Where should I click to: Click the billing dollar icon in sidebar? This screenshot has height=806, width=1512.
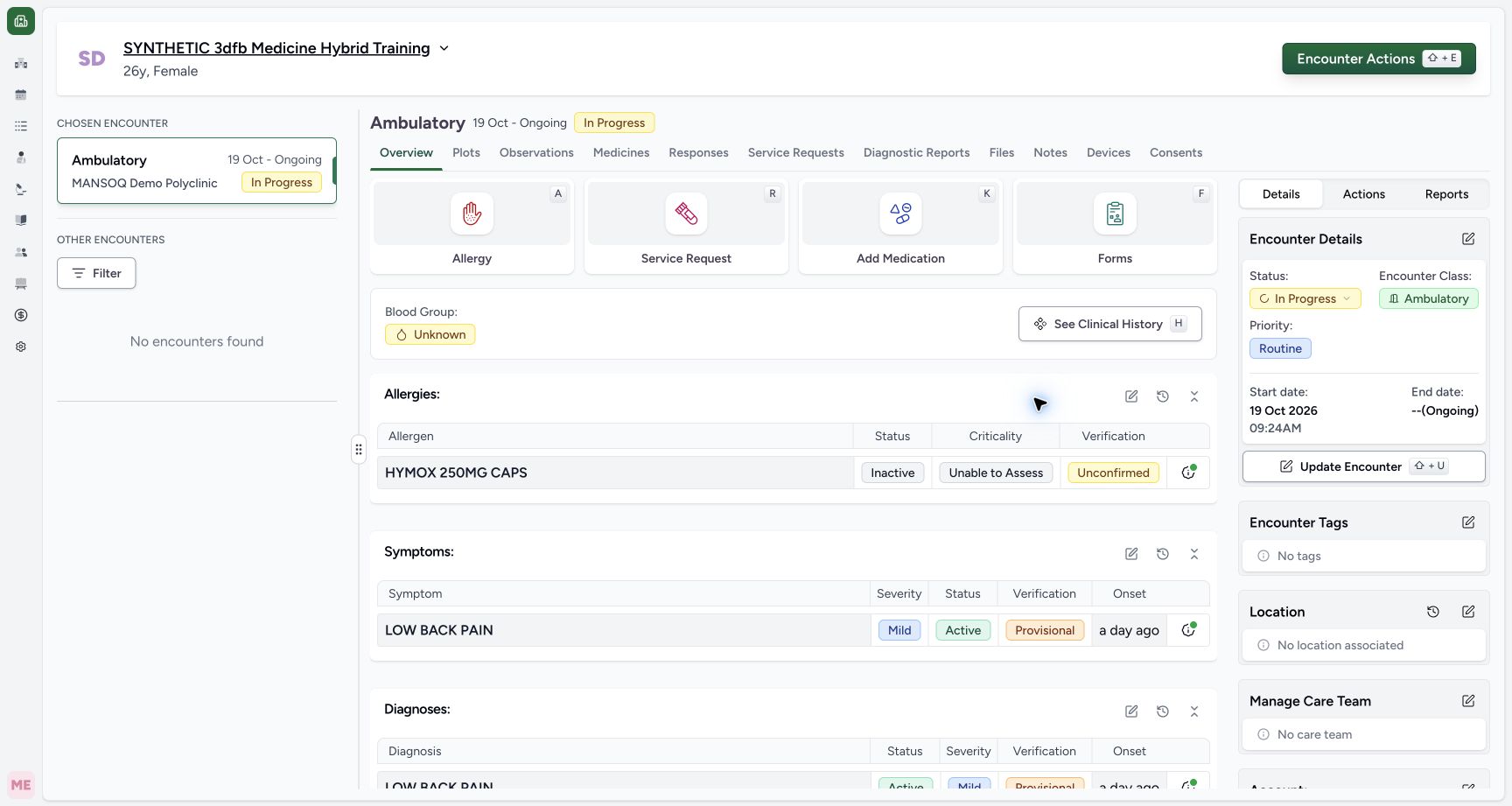21,315
